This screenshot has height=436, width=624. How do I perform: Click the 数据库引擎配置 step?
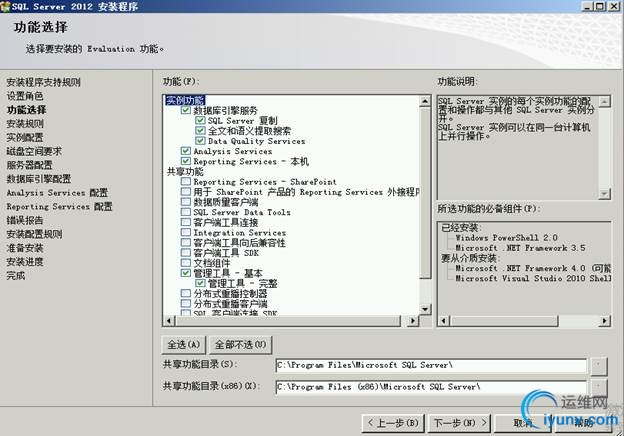tap(39, 179)
